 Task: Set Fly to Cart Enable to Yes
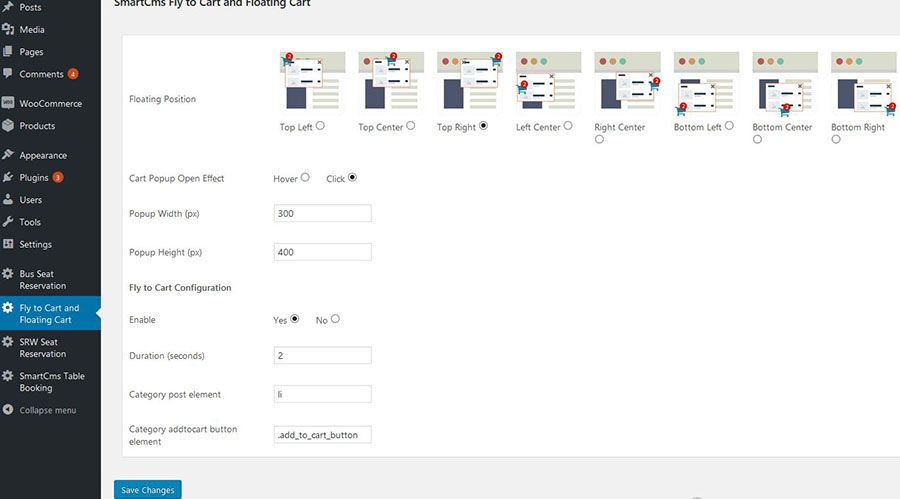pyautogui.click(x=294, y=319)
